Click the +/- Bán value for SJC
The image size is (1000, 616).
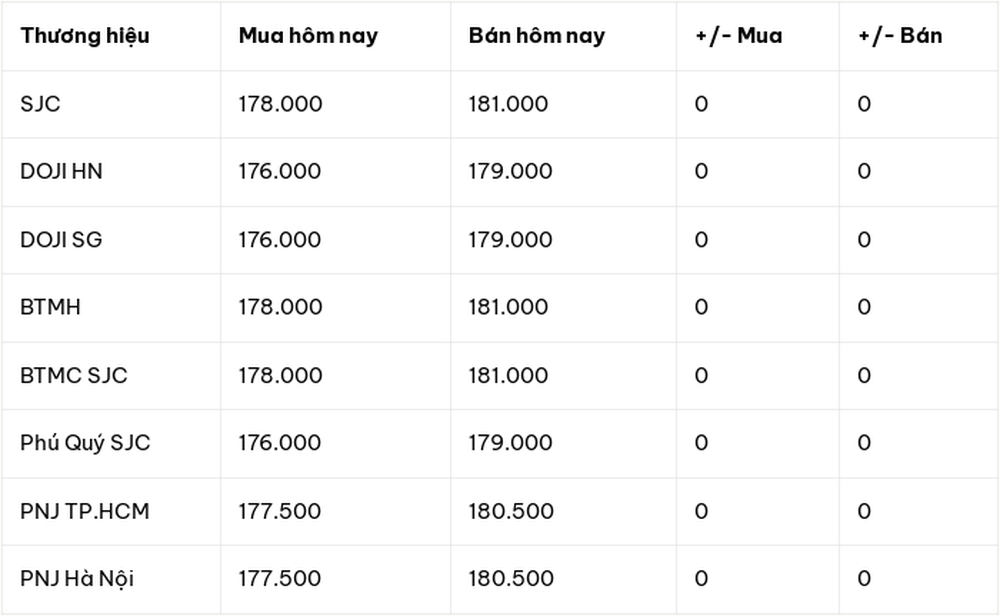click(864, 104)
